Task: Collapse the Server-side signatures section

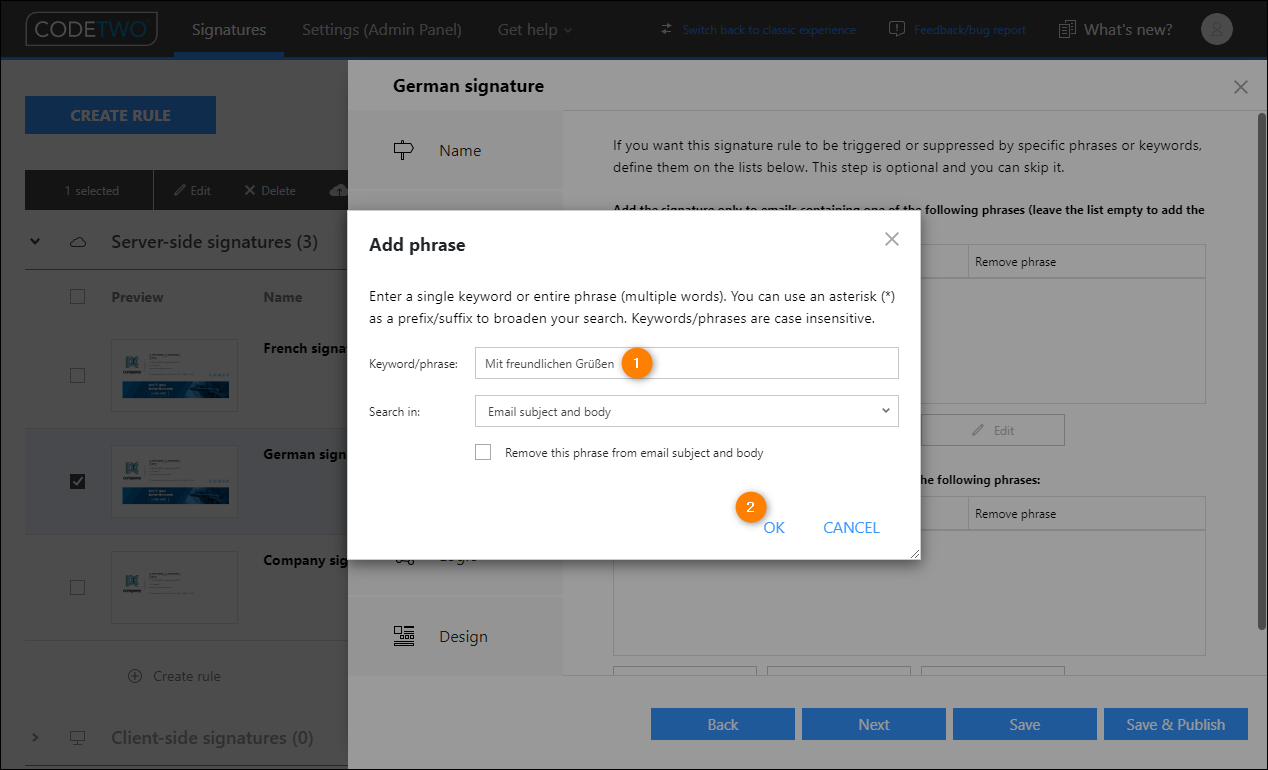Action: pyautogui.click(x=35, y=242)
